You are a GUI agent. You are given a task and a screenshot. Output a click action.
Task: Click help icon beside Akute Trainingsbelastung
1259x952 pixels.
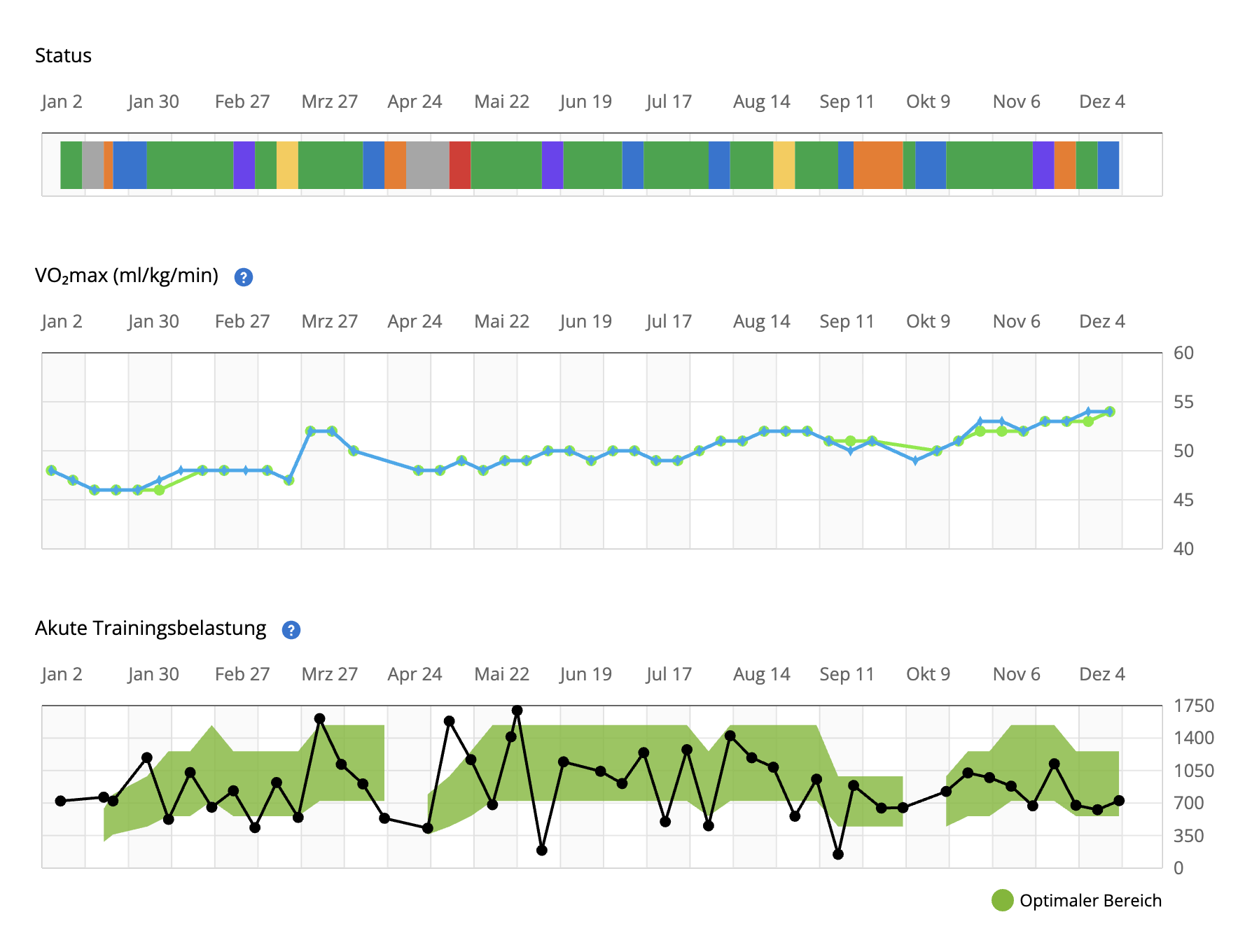point(291,630)
